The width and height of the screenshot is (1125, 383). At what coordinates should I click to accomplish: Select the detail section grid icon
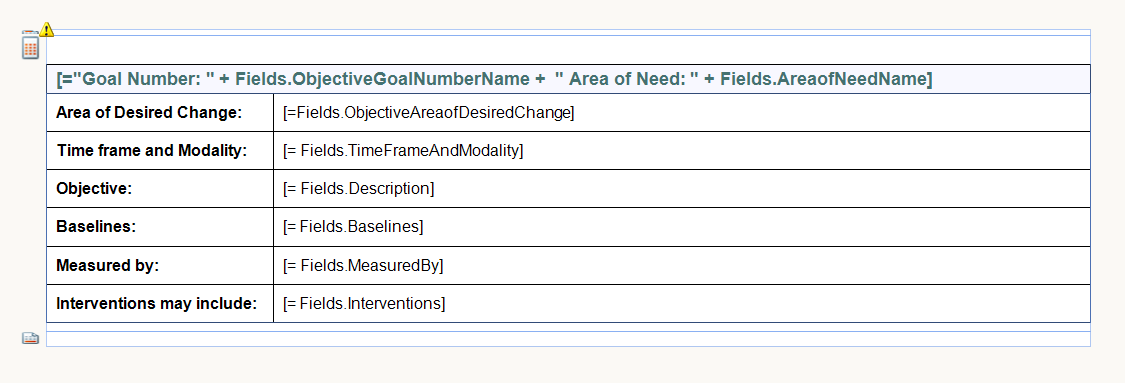(30, 48)
